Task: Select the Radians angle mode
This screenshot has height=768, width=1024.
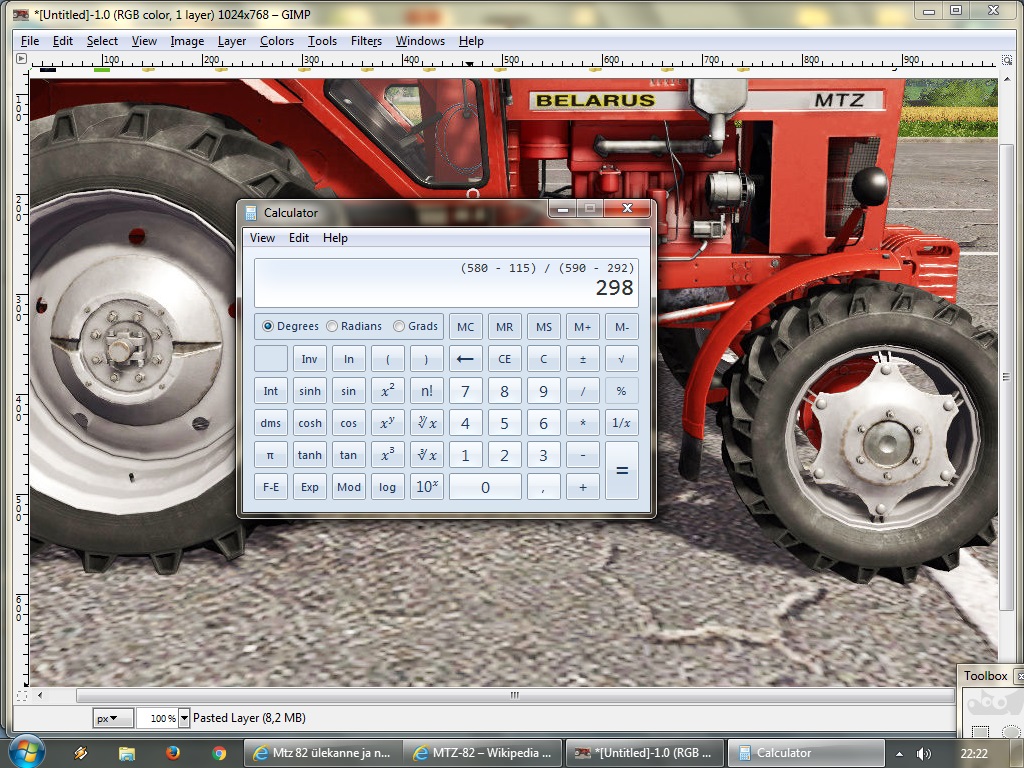Action: 332,326
